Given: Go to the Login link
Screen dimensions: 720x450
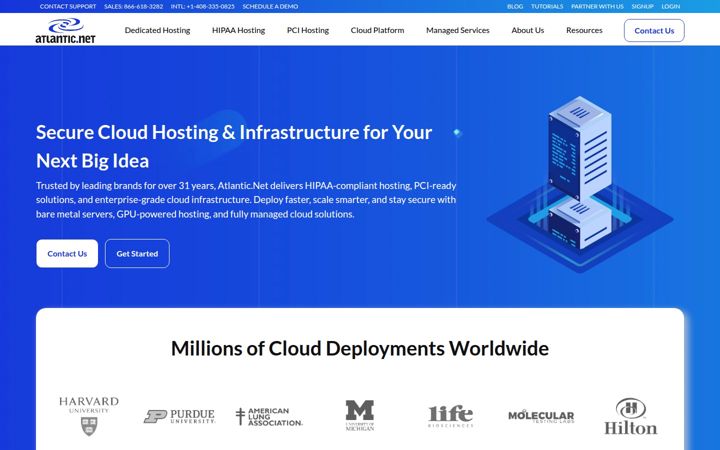Looking at the screenshot, I should coord(670,6).
